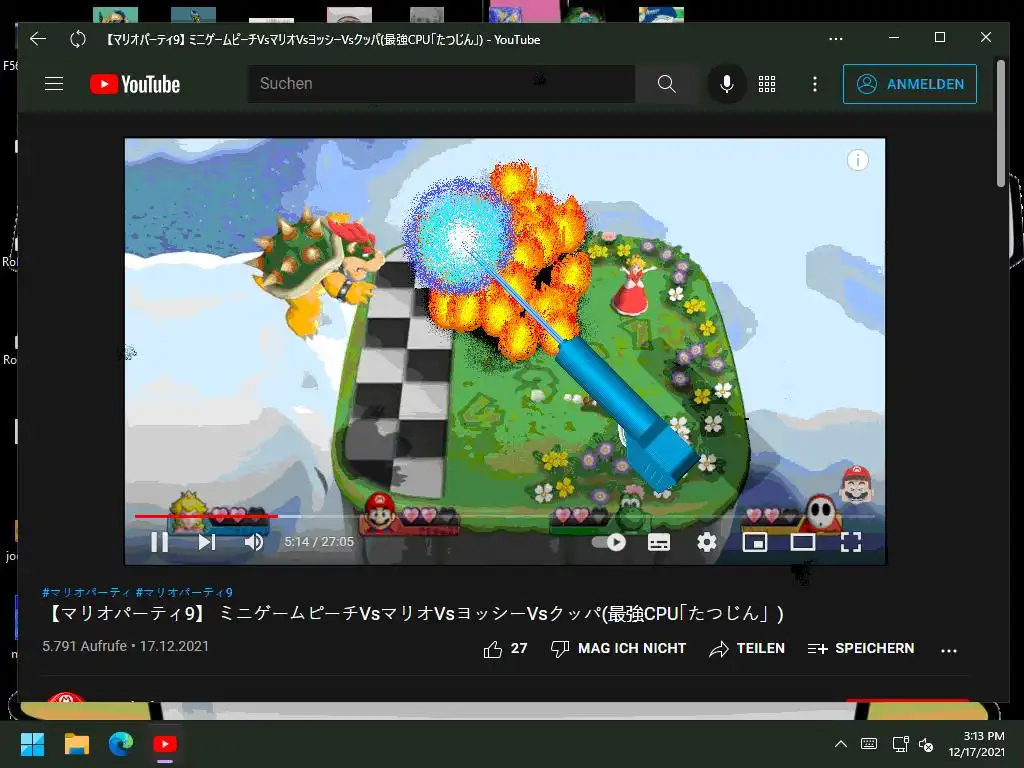The width and height of the screenshot is (1024, 768).
Task: Click the magnifier search button
Action: (x=666, y=84)
